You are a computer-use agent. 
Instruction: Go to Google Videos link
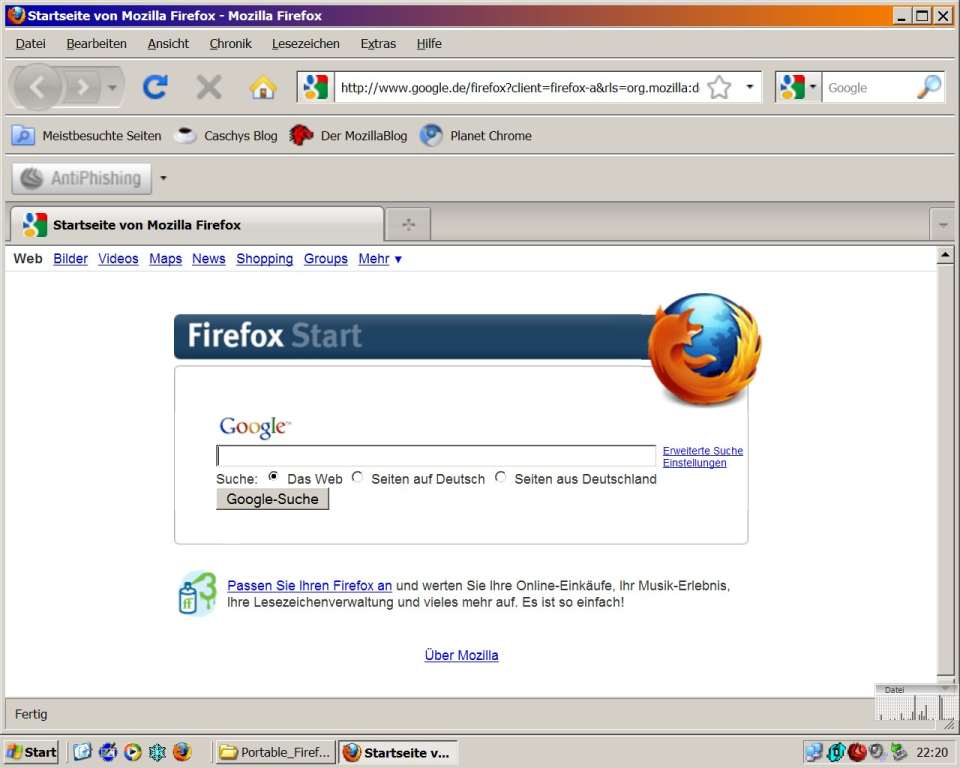(x=118, y=258)
